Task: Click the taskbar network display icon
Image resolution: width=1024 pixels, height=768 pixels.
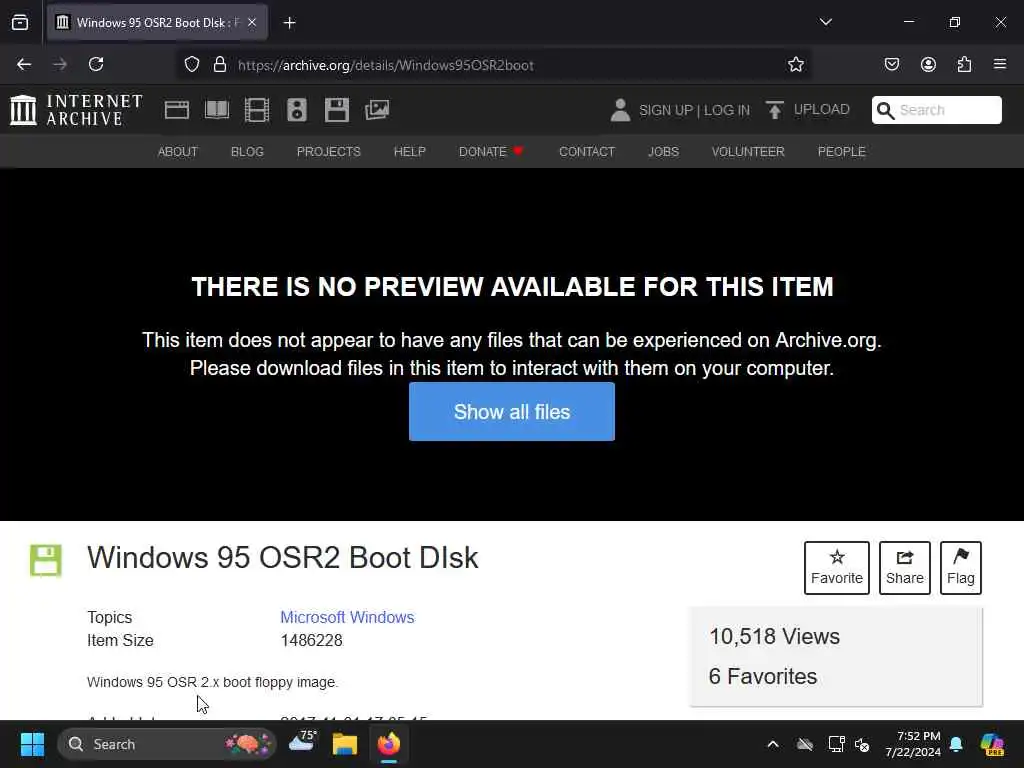Action: click(x=837, y=744)
